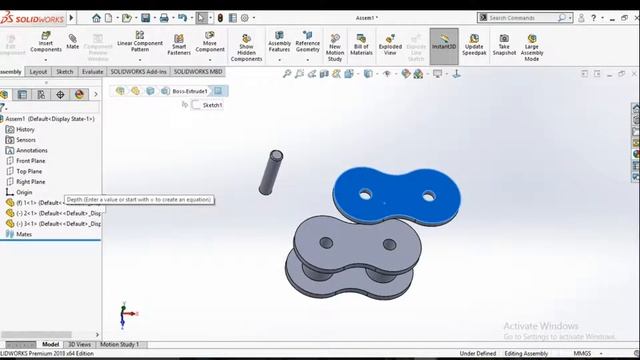Click the New document icon
Viewport: 640px width, 360px height.
click(x=109, y=18)
